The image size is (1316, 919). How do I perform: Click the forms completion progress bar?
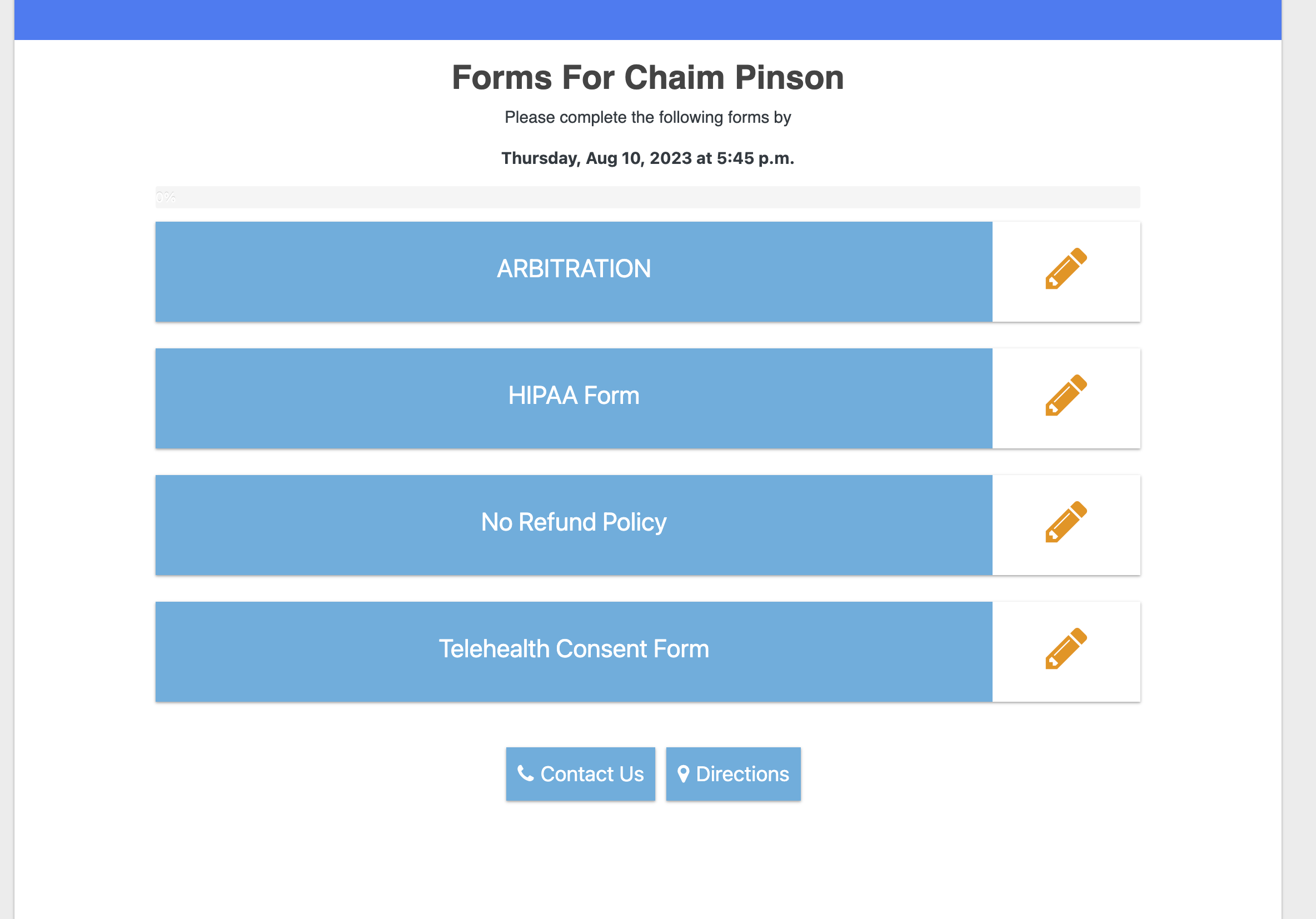[647, 197]
